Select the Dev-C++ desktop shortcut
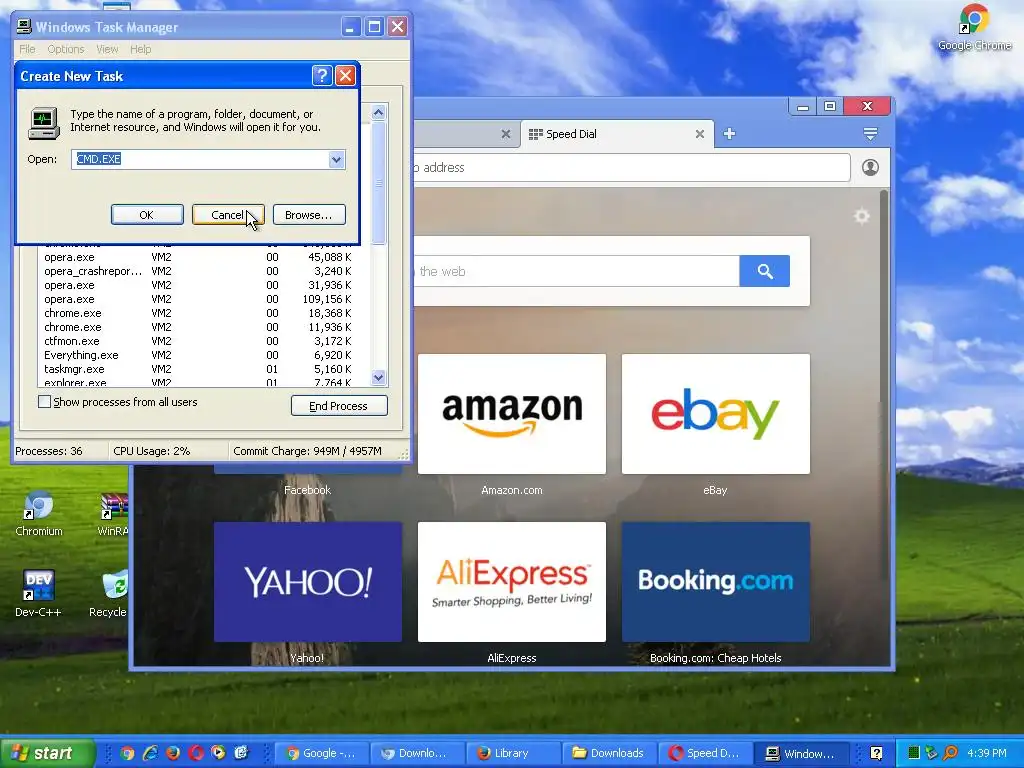The width and height of the screenshot is (1024, 768). pyautogui.click(x=38, y=594)
